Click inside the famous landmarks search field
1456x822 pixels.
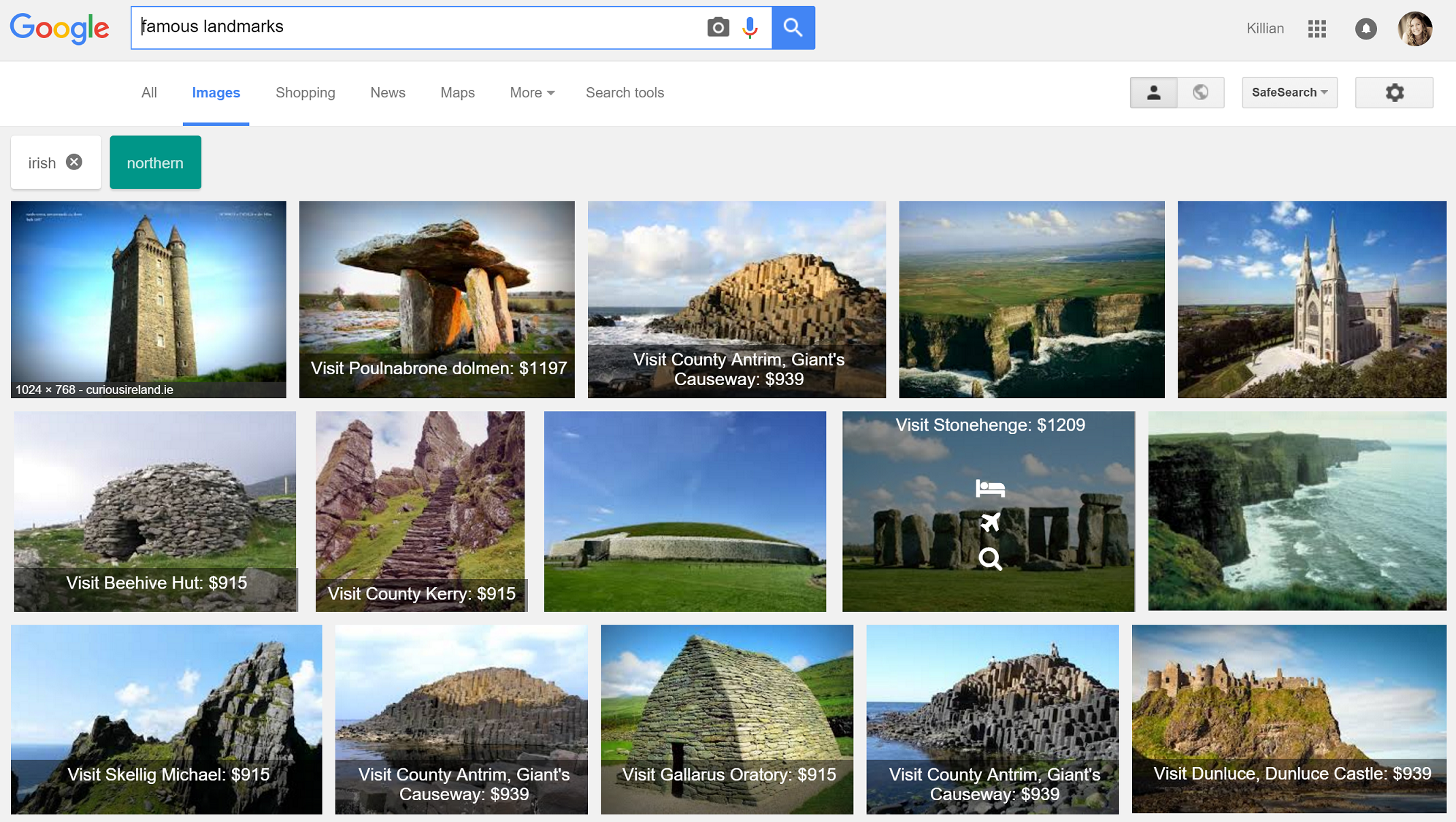[x=415, y=27]
